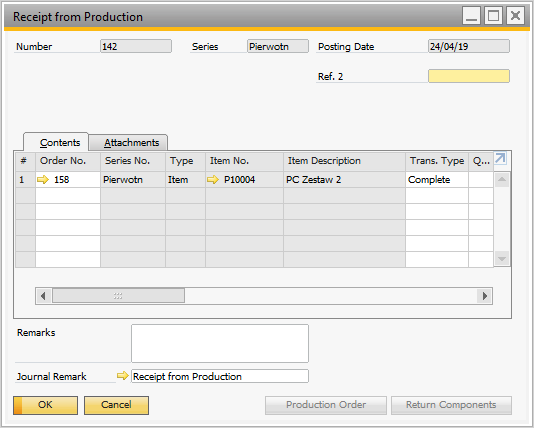534x428 pixels.
Task: Click the PC Zestaw 2 description cell
Action: 344,179
